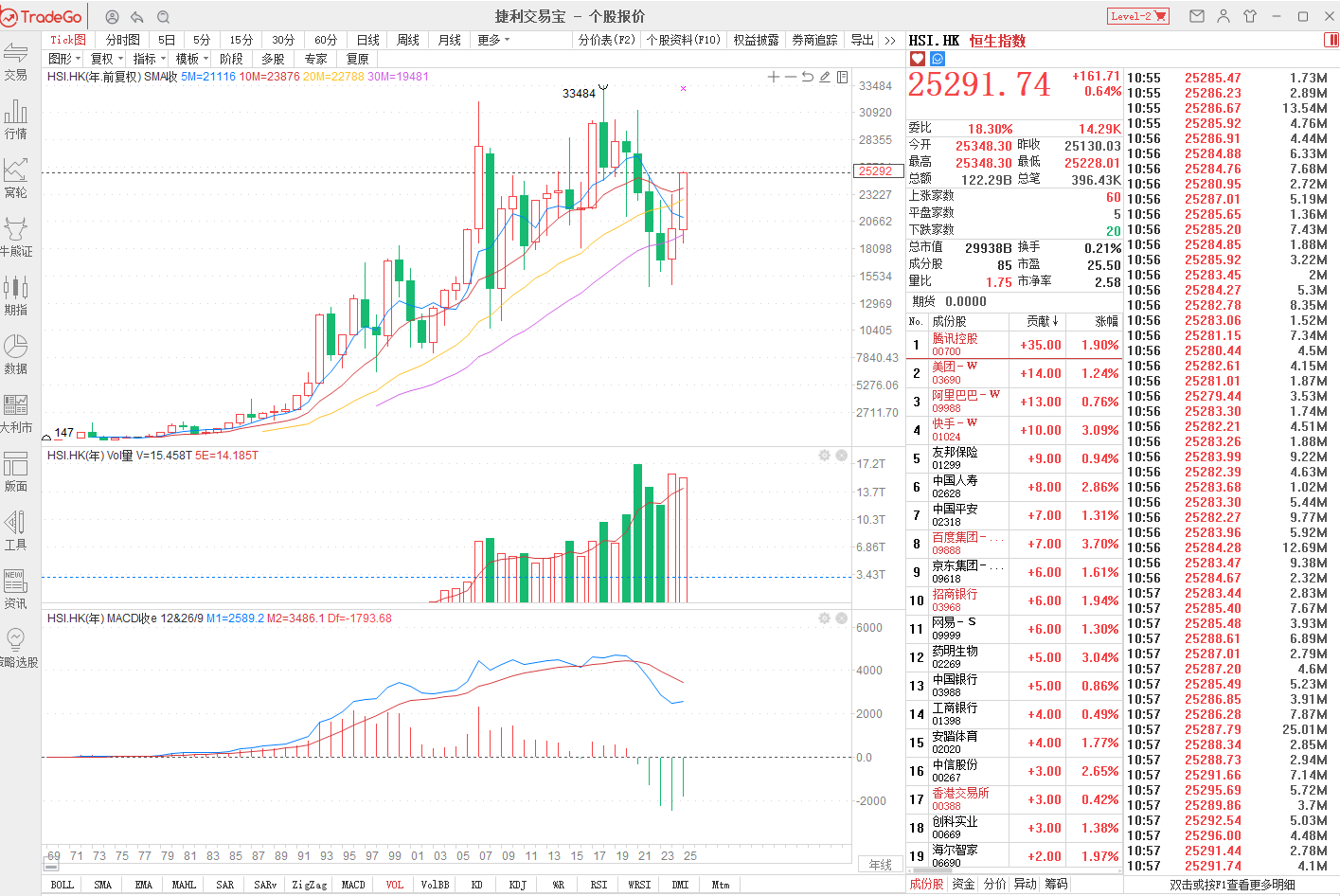Open the 复权 dropdown

106,59
